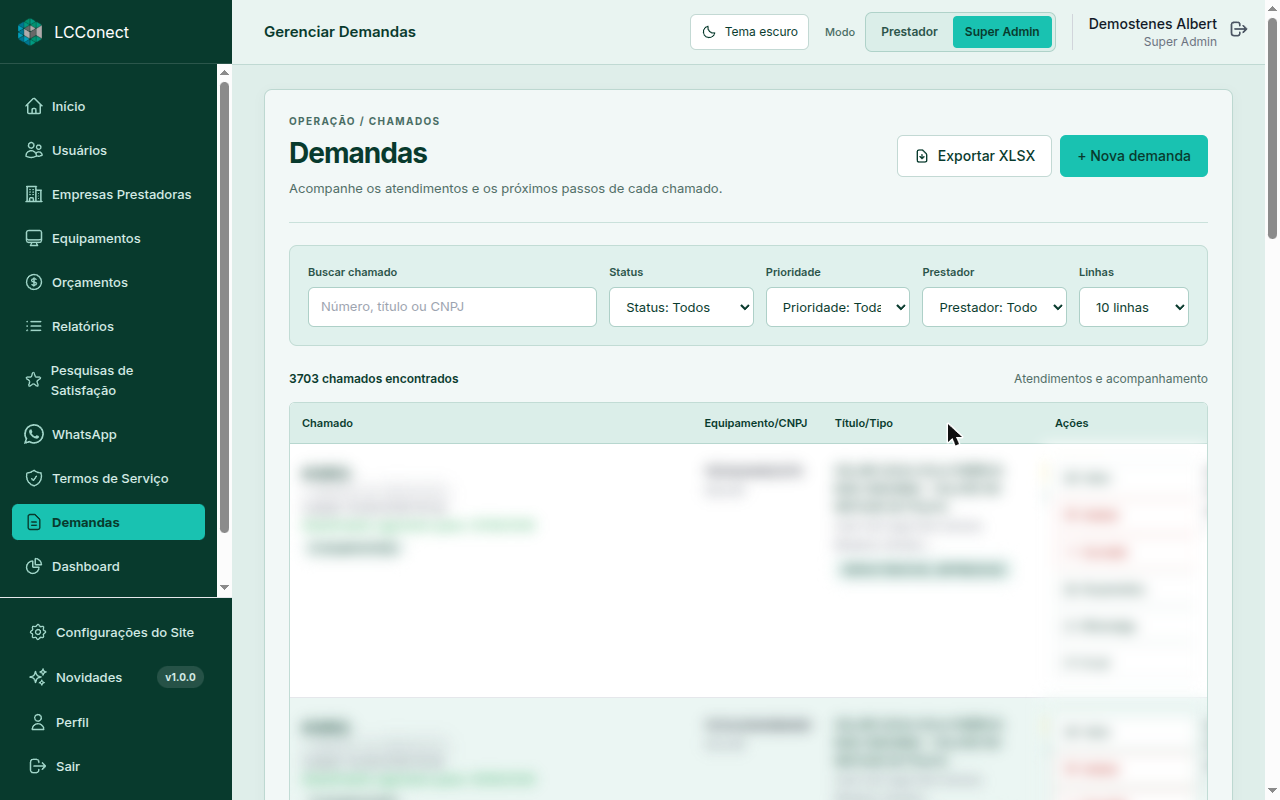Screen dimensions: 1280x800
Task: Open Empresas Prestadoras menu item
Action: [108, 194]
